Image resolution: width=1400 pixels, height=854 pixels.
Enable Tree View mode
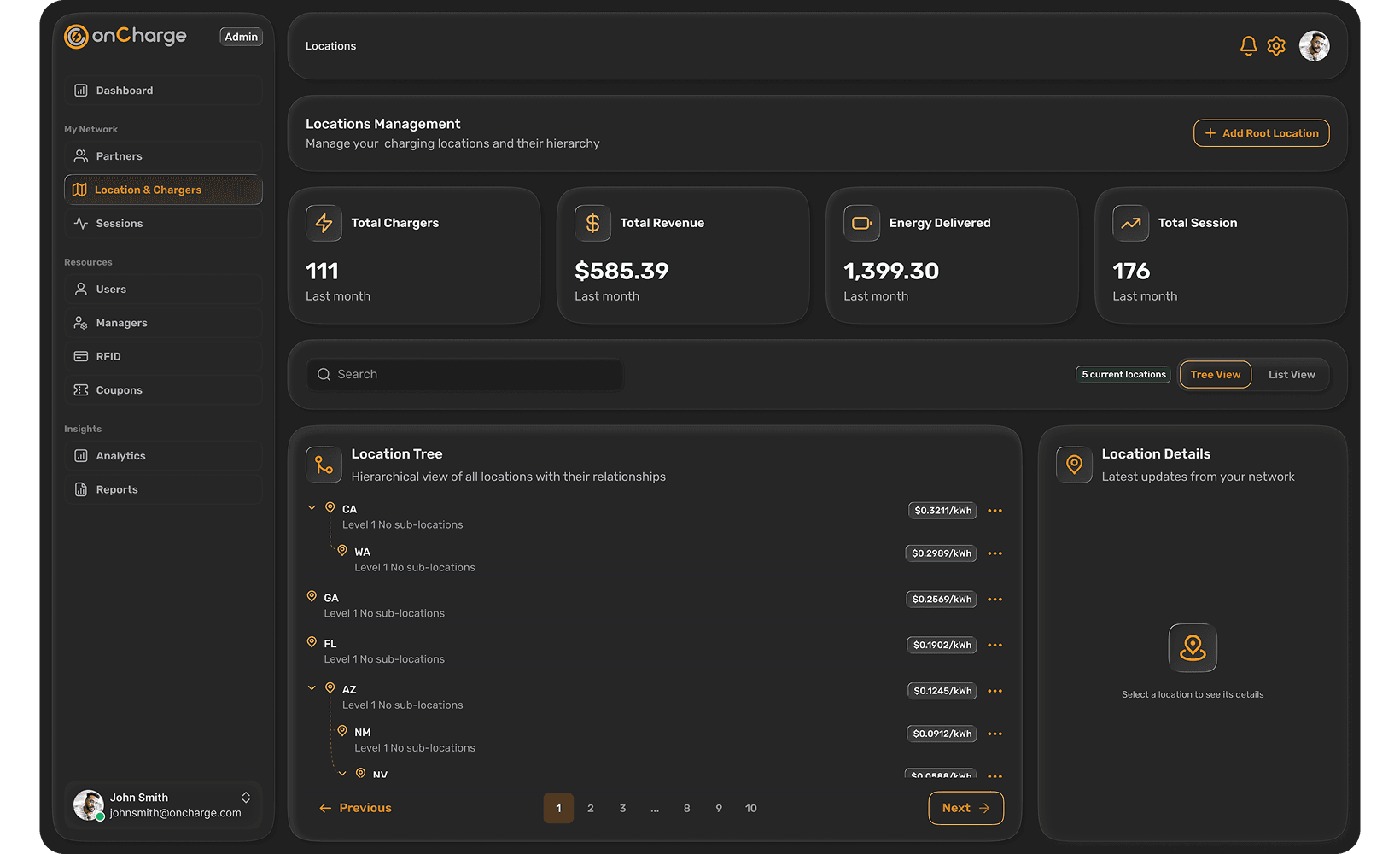coord(1215,374)
